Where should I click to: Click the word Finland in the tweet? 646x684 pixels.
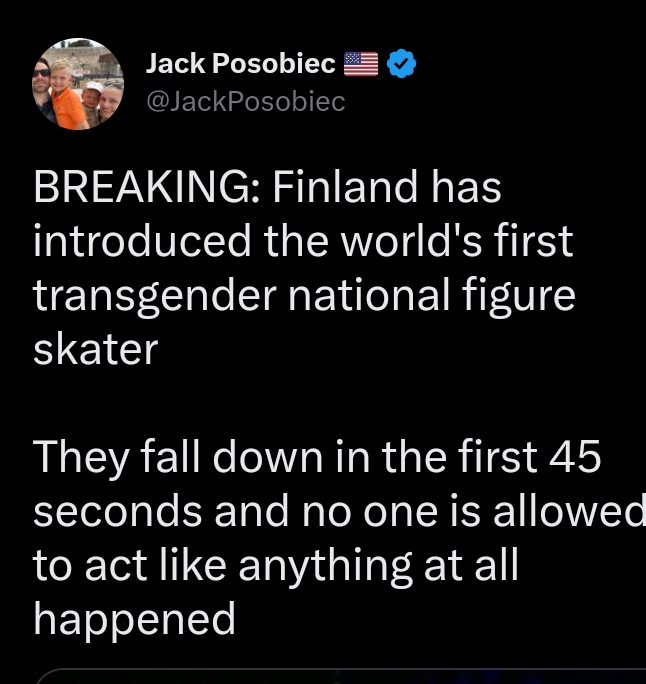(345, 187)
